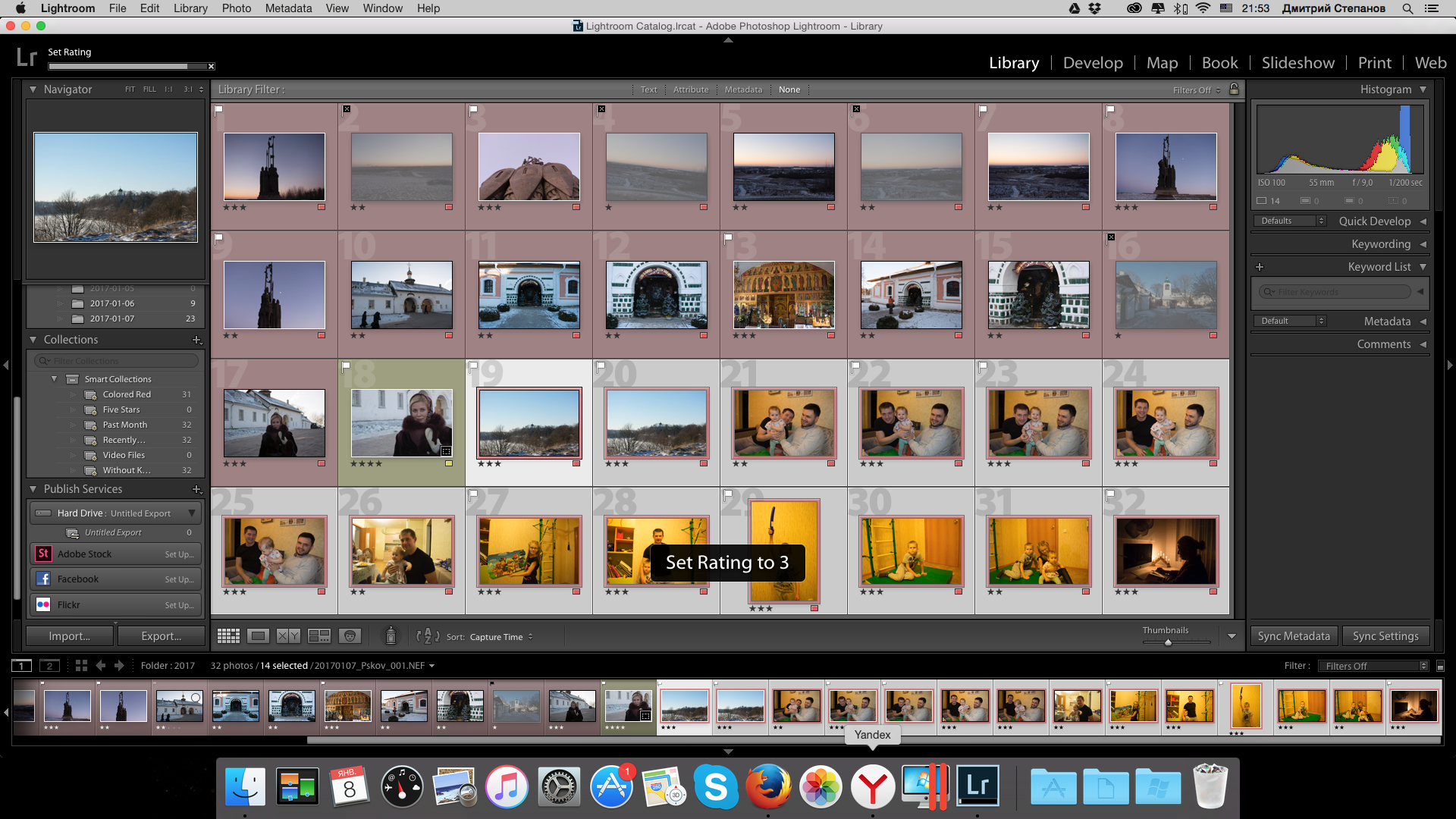Adjust the Thumbnails size slider
The height and width of the screenshot is (819, 1456).
(1168, 642)
